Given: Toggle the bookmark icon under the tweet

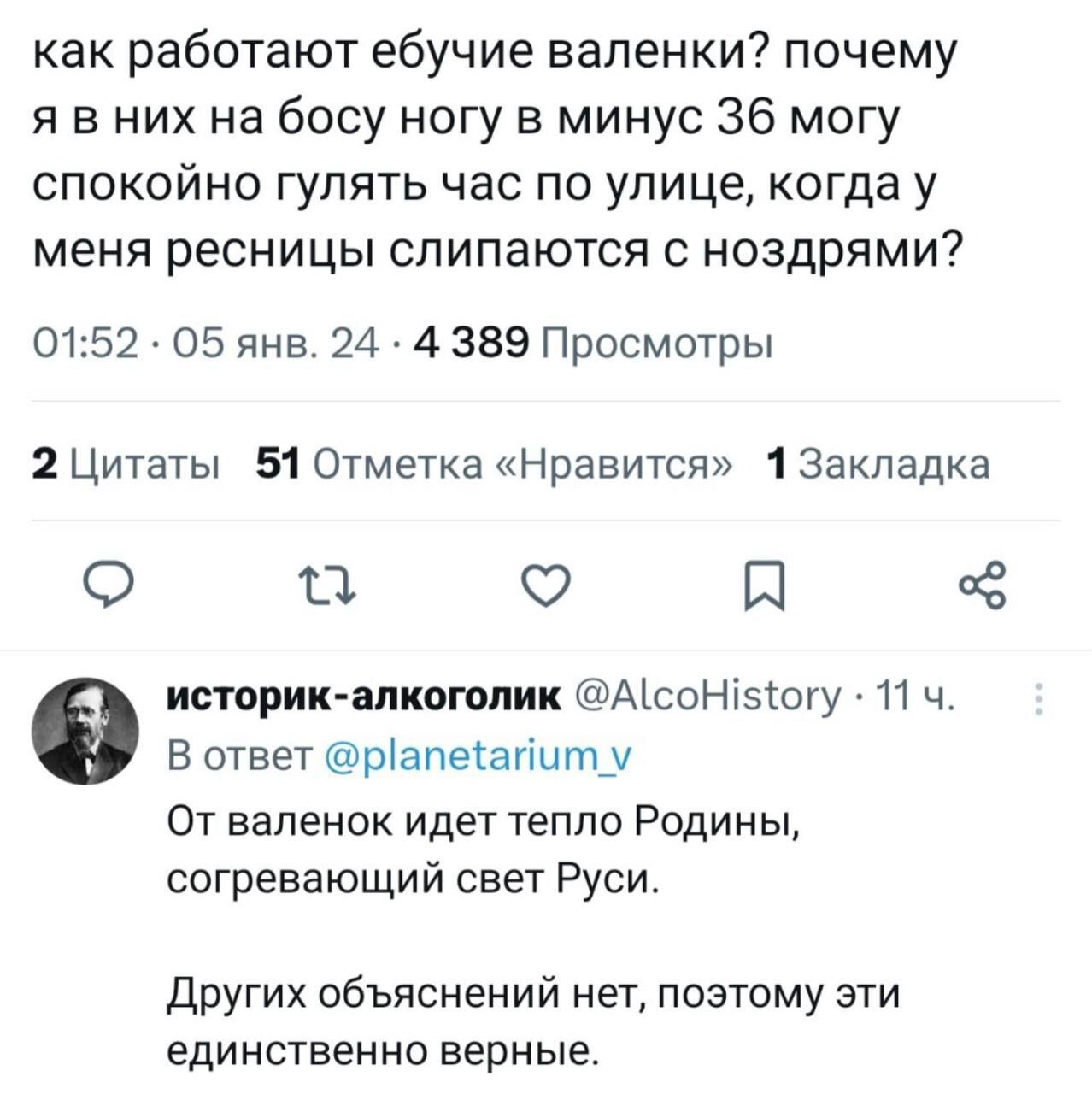Looking at the screenshot, I should point(763,587).
